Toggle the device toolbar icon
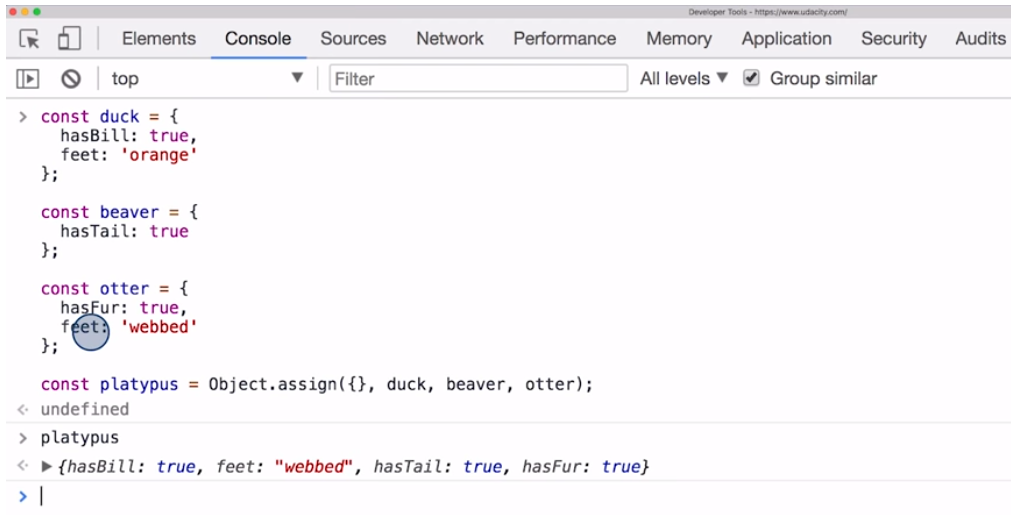Image resolution: width=1011 pixels, height=515 pixels. [x=69, y=39]
